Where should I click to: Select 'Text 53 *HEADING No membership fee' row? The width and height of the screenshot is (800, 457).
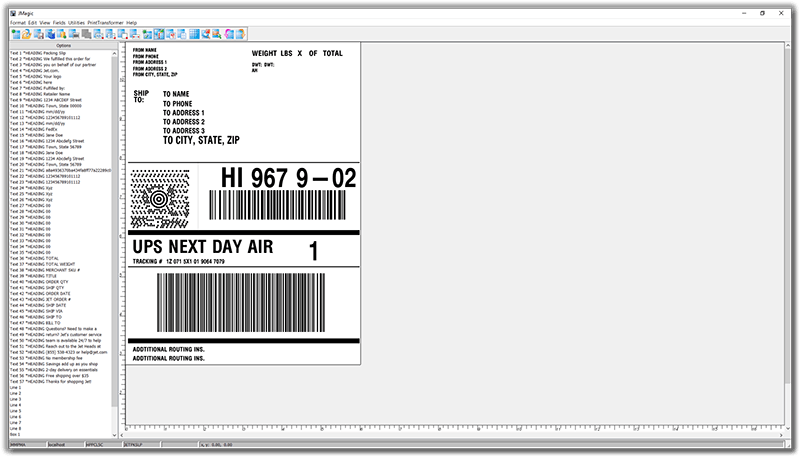click(x=60, y=358)
